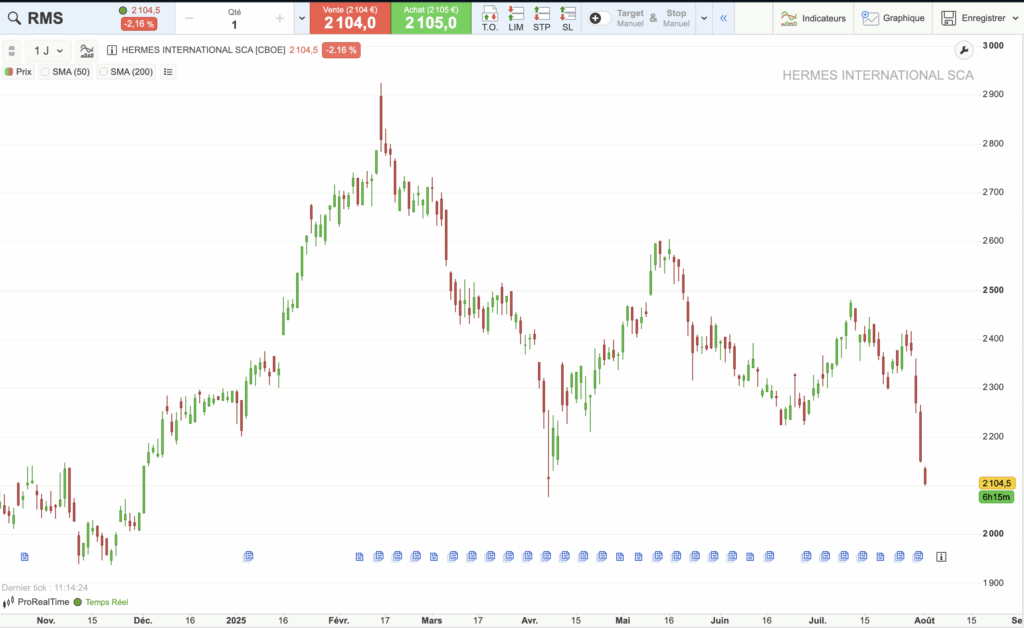1024x628 pixels.
Task: Select the T.O. order type icon
Action: (x=490, y=18)
